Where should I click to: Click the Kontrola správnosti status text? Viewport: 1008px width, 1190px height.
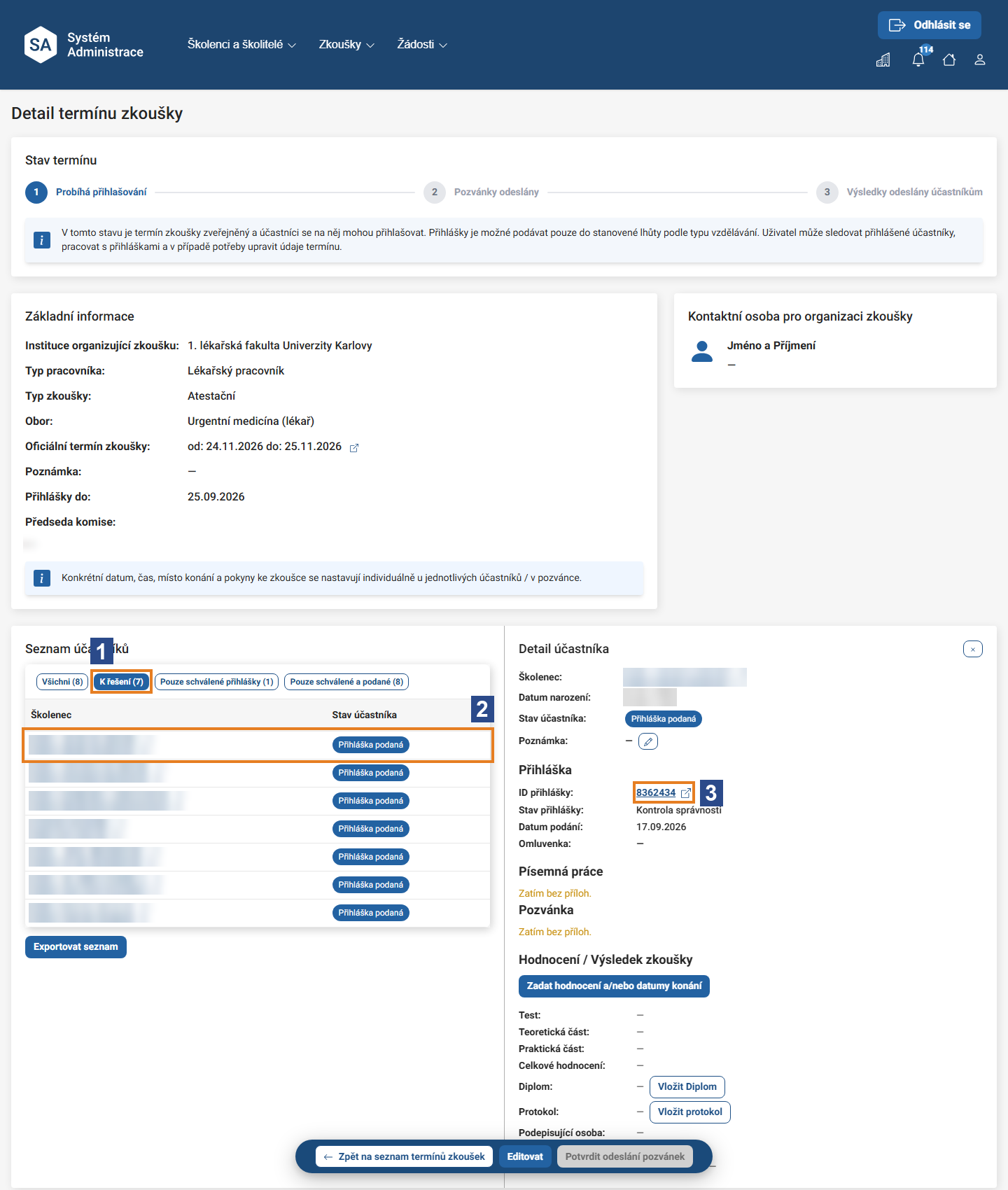(678, 810)
